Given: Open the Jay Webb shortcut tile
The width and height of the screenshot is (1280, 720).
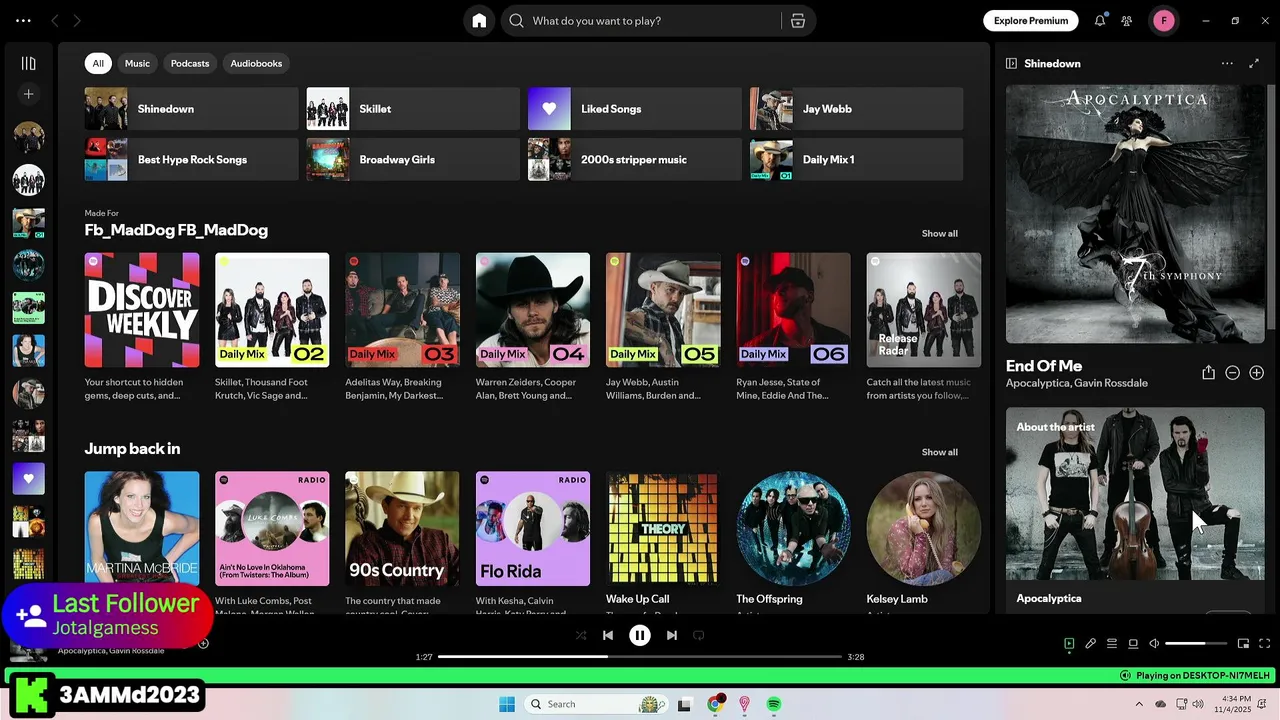Looking at the screenshot, I should (x=857, y=109).
